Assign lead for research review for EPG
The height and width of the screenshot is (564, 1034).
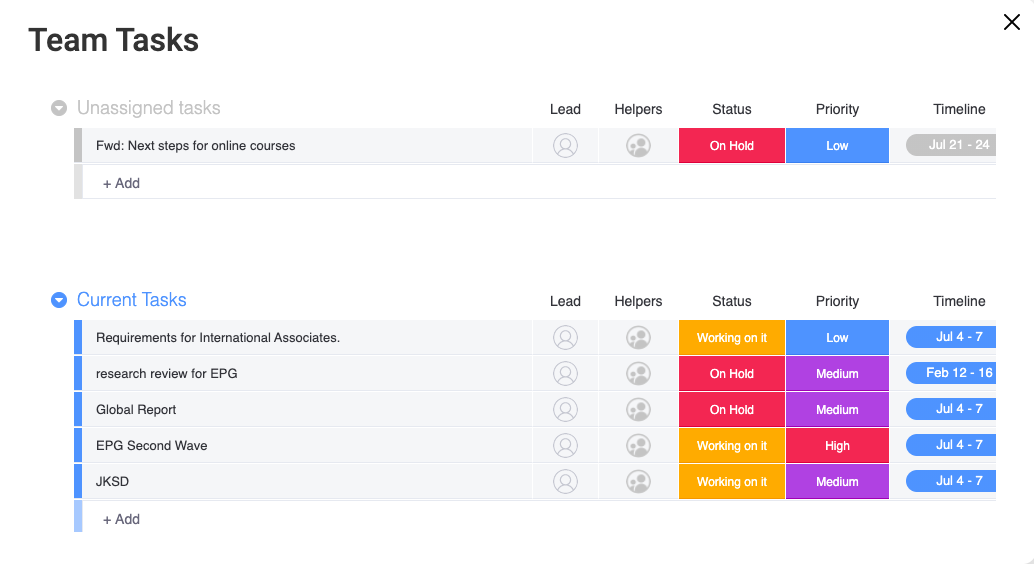(x=565, y=373)
